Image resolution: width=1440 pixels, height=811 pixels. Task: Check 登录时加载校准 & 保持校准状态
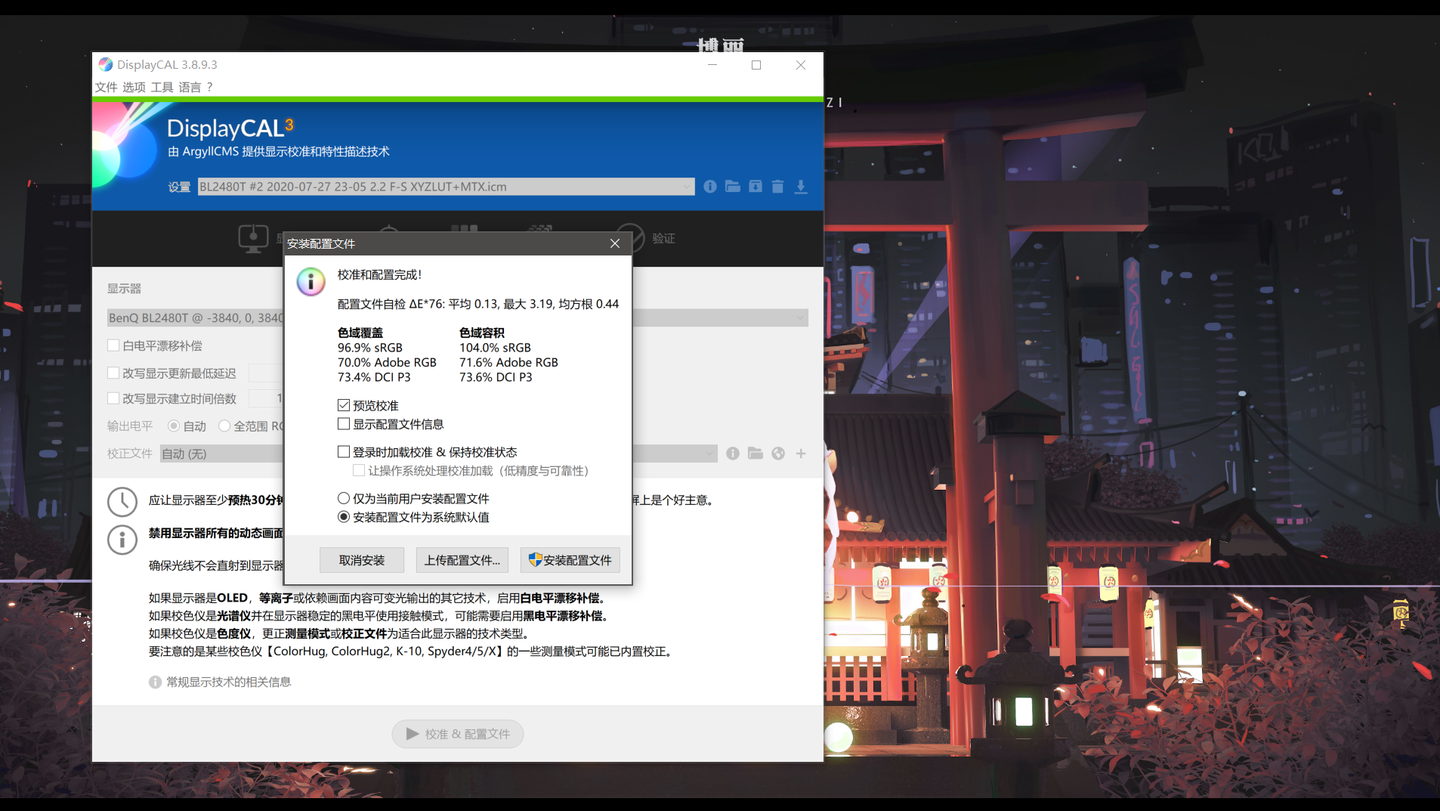(x=343, y=452)
